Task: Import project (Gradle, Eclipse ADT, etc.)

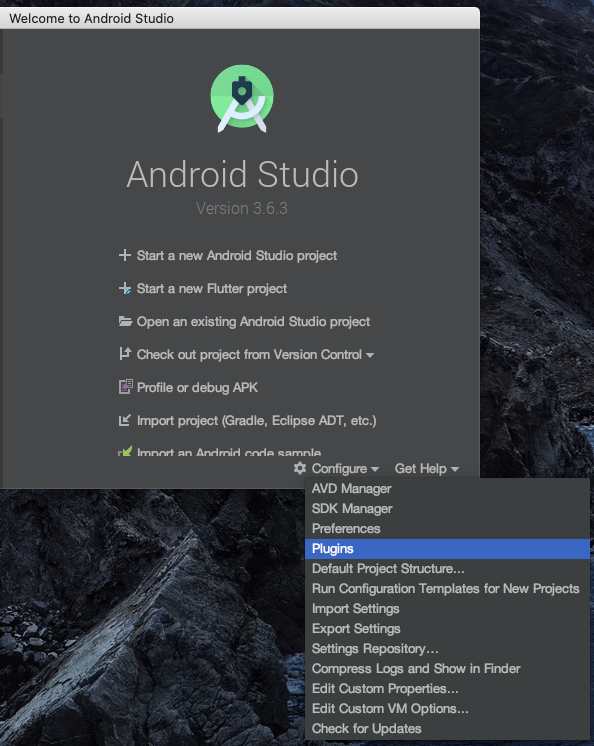Action: click(x=256, y=421)
